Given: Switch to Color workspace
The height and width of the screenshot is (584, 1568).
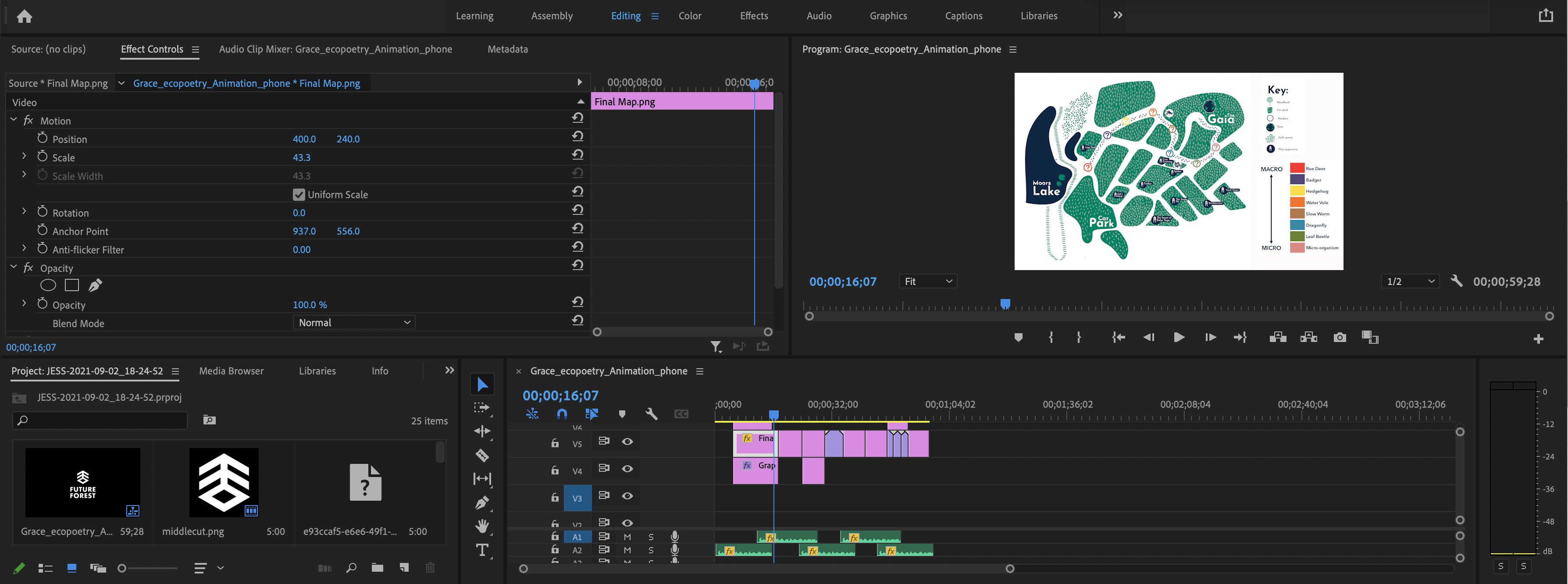Looking at the screenshot, I should click(x=690, y=16).
